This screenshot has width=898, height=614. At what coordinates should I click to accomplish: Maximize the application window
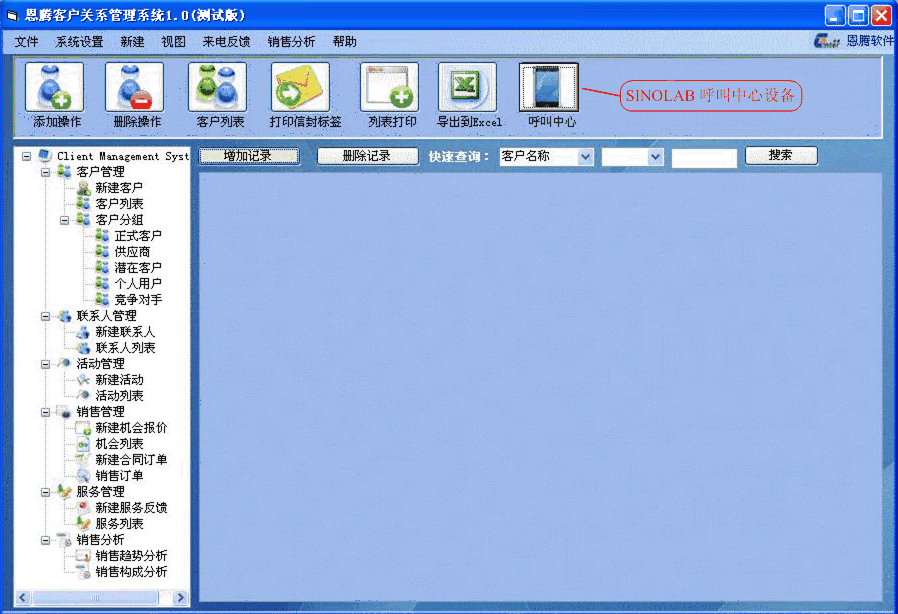[858, 15]
